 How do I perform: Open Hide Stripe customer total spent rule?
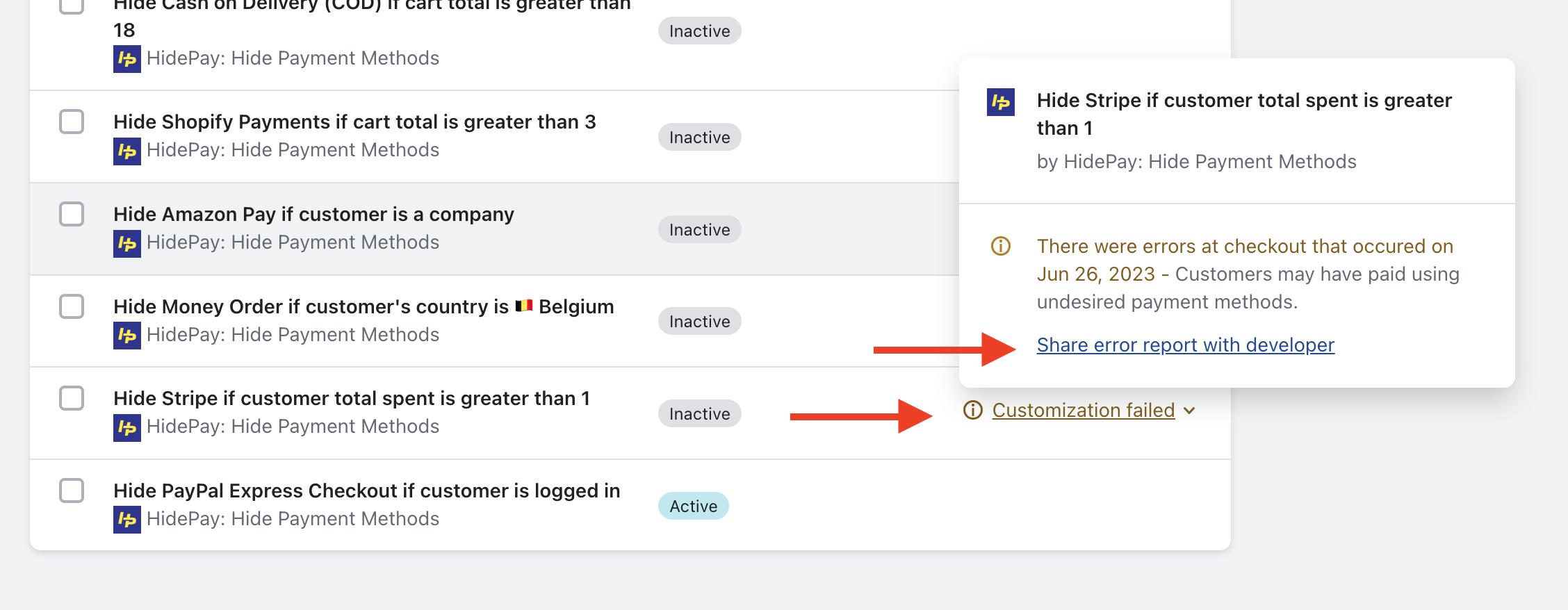352,398
